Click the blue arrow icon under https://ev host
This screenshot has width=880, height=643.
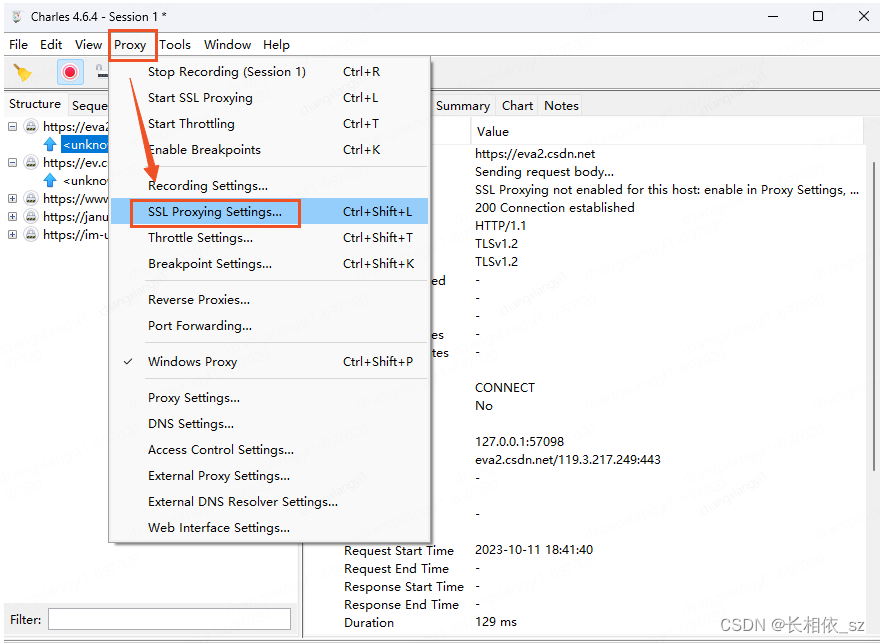click(51, 180)
